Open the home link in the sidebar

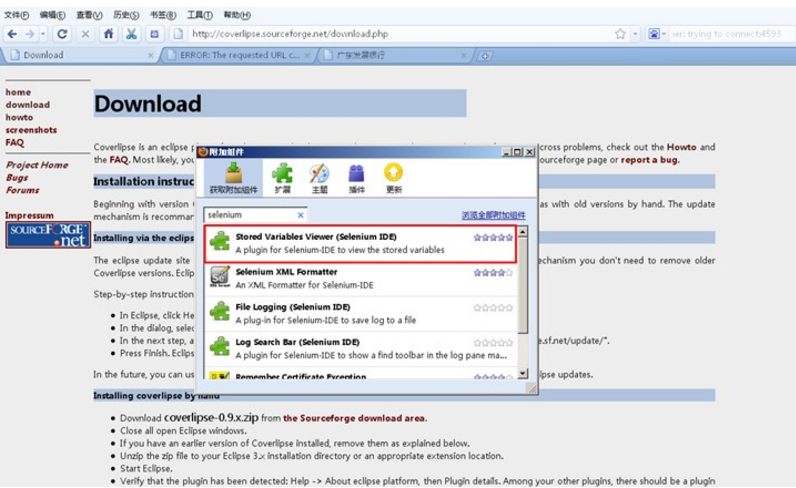tap(18, 92)
